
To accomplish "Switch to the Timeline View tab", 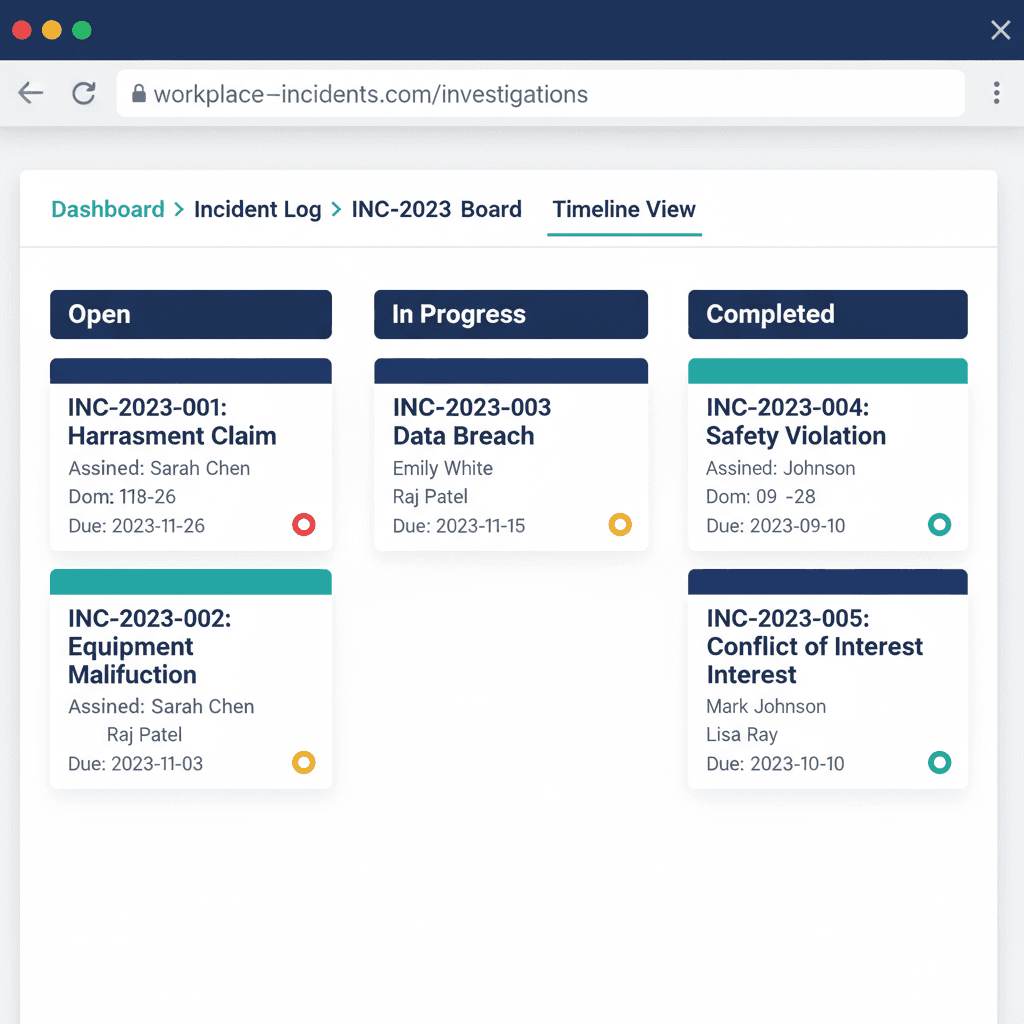I will 624,210.
